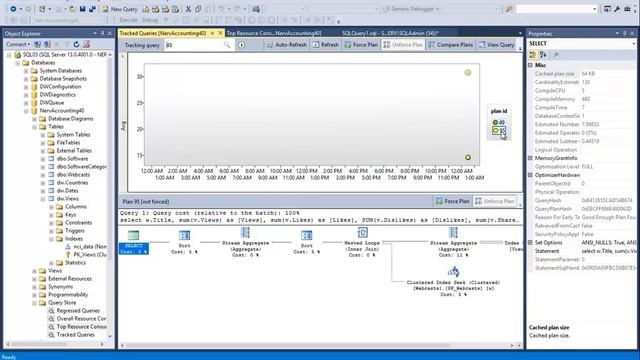Click the Property Pages icon in Properties

(x=556, y=54)
